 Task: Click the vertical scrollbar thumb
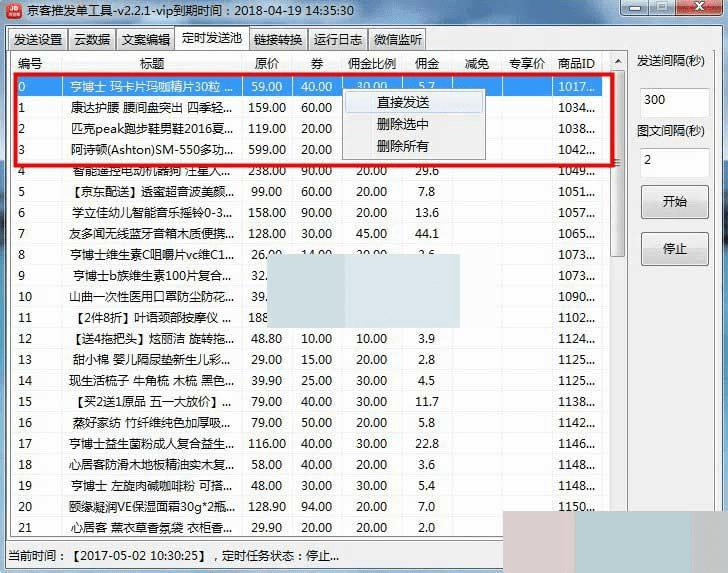618,163
